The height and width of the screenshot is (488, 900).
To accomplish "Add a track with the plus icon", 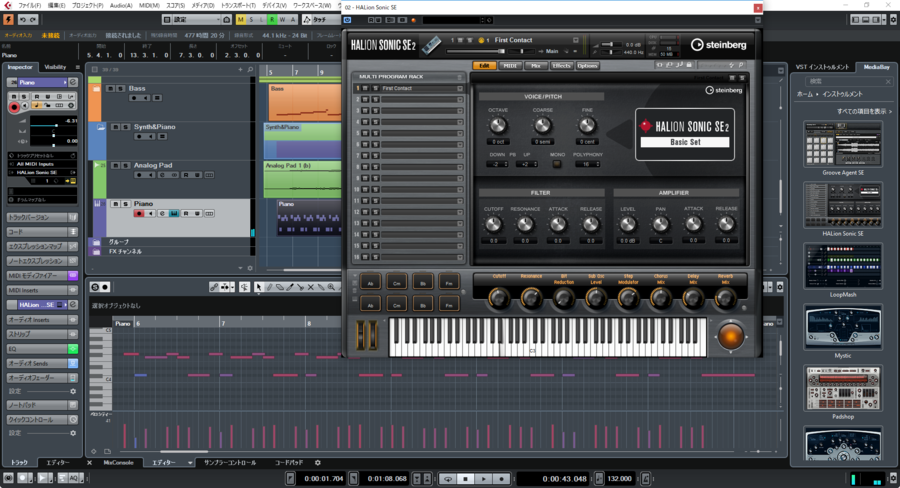I will point(240,69).
